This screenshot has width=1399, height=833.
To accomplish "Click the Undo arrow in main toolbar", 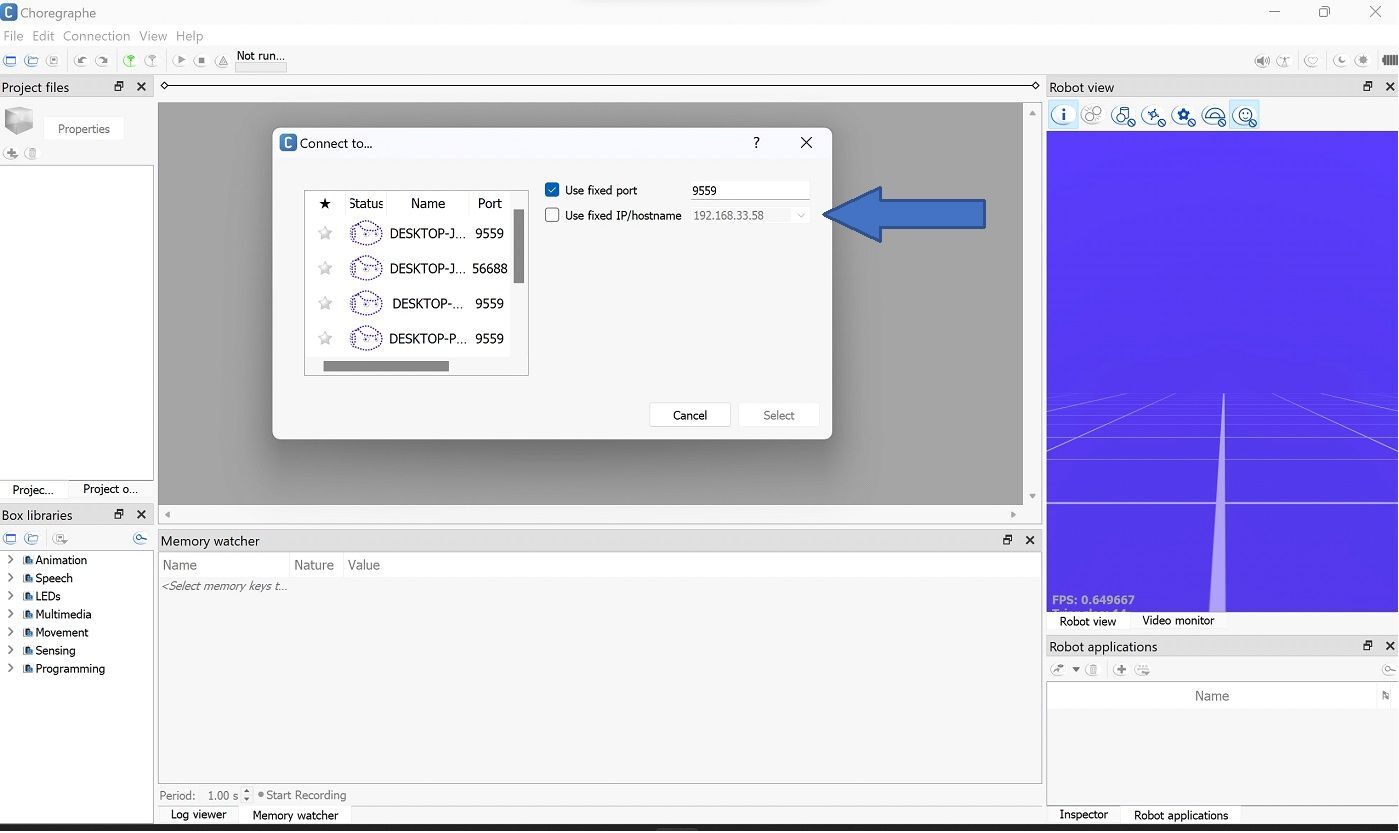I will 81,61.
